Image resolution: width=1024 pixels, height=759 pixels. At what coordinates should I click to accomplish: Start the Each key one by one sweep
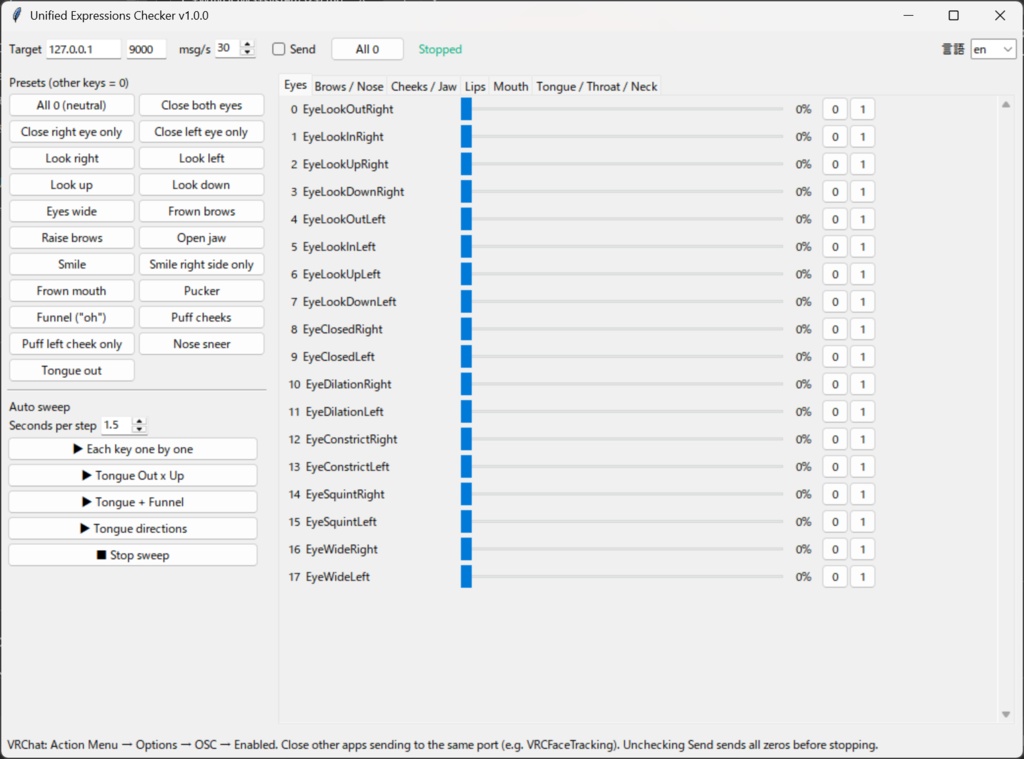[133, 449]
